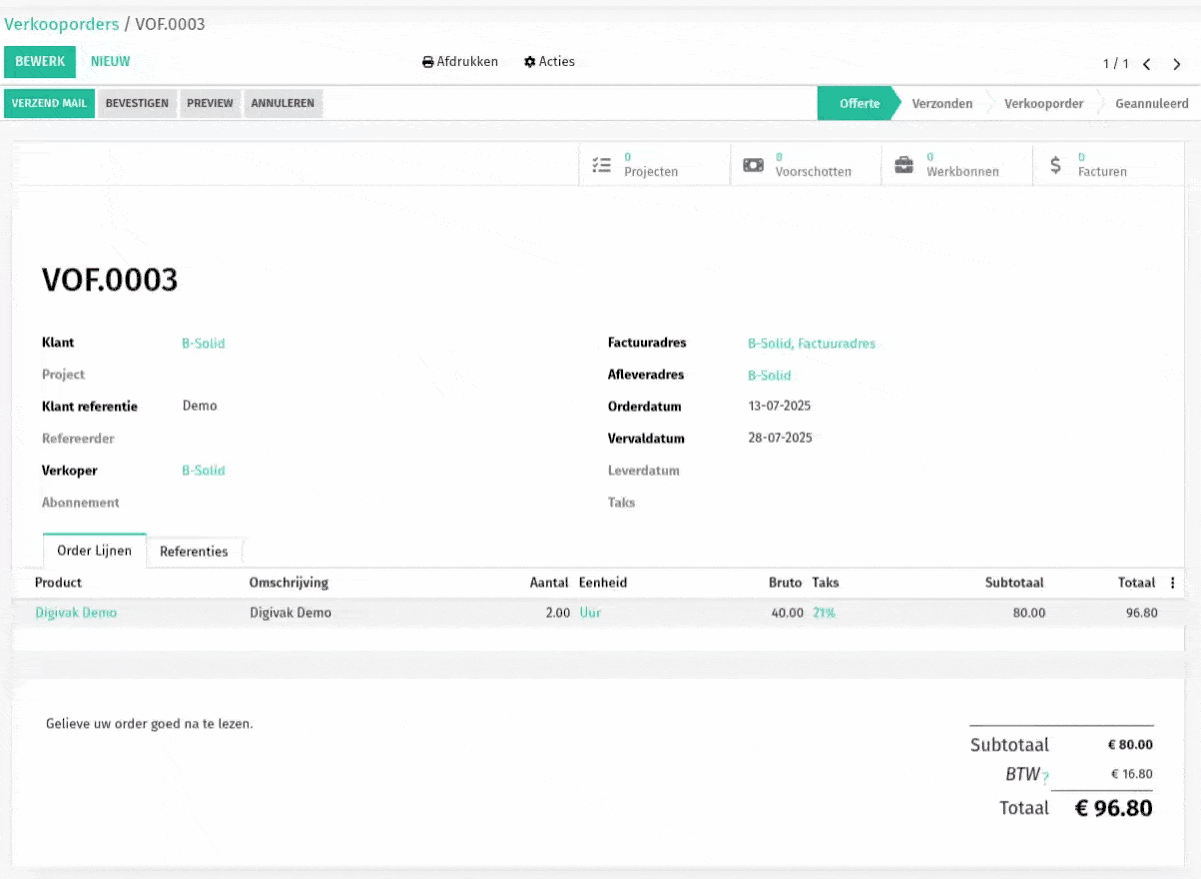
Task: Click the Vervaldatum value 28-07-2025
Action: pyautogui.click(x=780, y=438)
